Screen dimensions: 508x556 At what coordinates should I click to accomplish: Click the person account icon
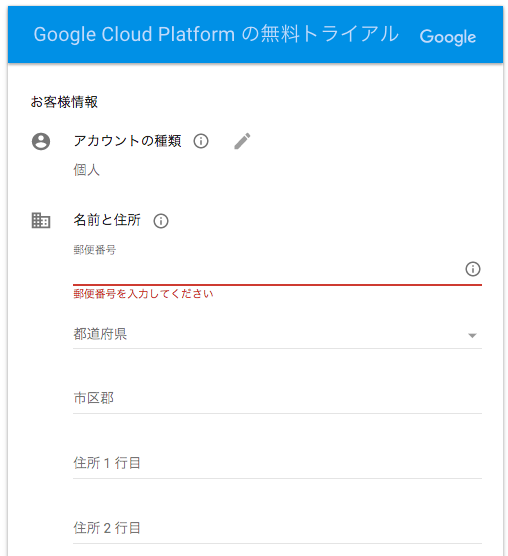pyautogui.click(x=41, y=141)
